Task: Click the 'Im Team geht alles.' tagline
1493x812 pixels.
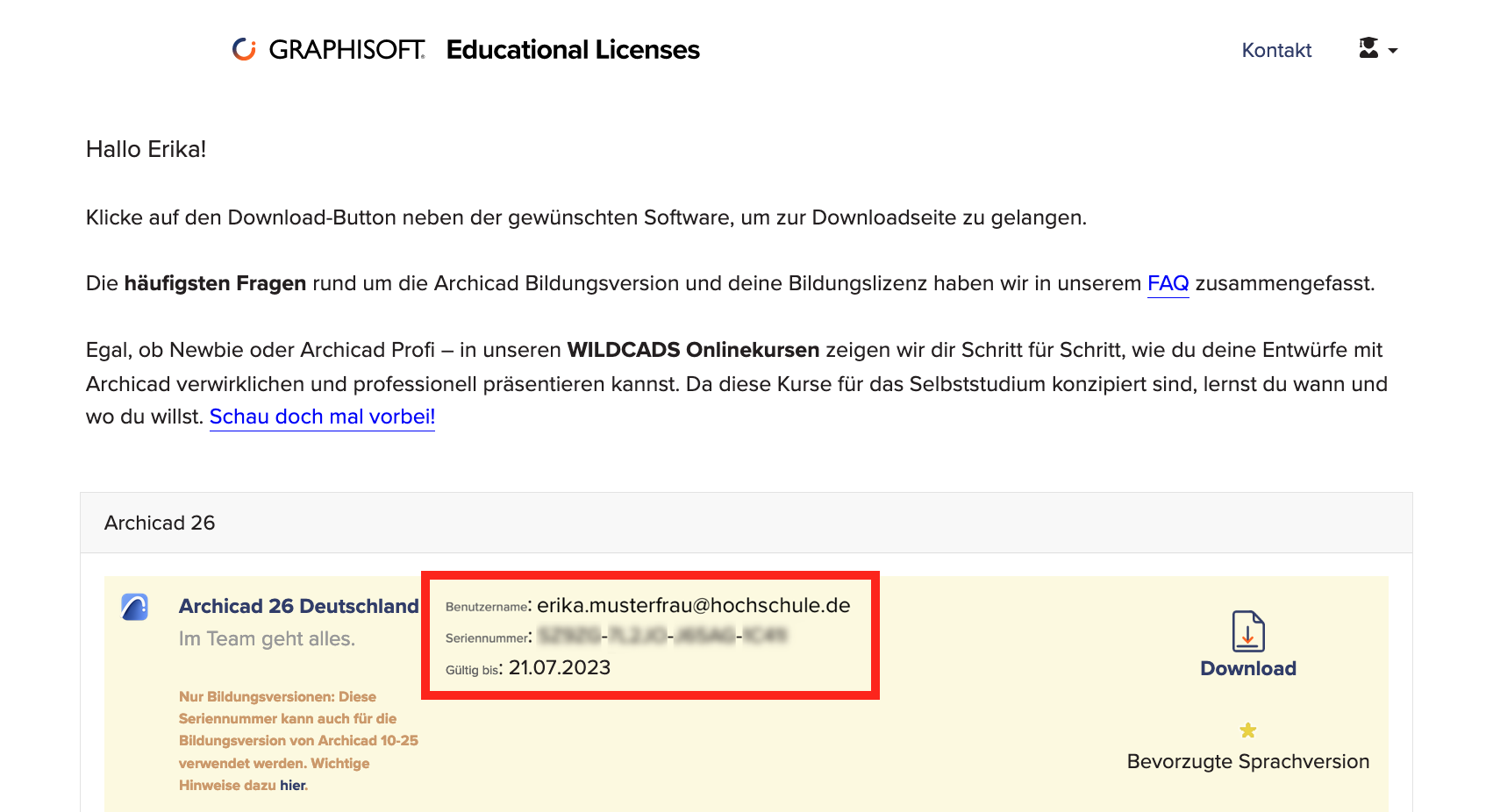Action: tap(267, 638)
